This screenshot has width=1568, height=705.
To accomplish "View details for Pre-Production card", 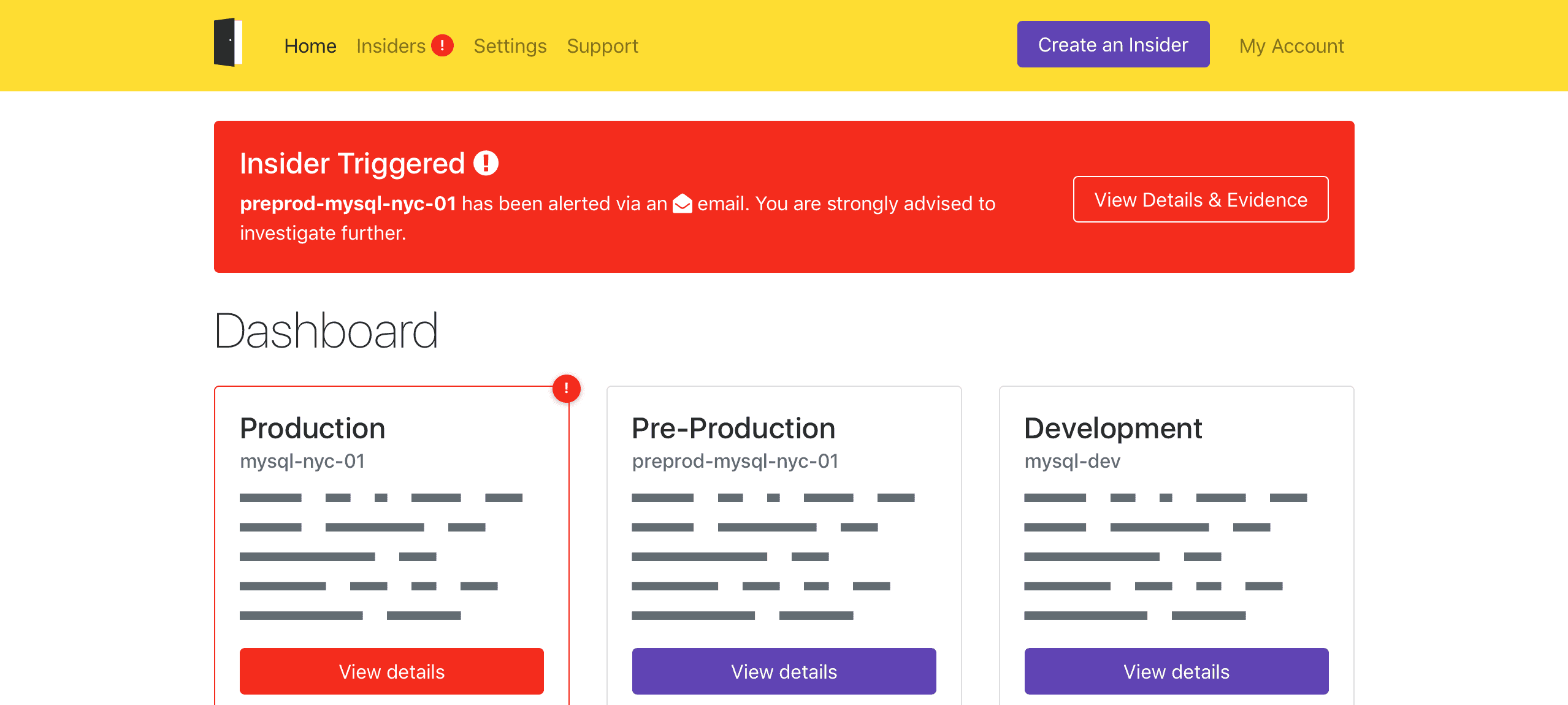I will (784, 671).
